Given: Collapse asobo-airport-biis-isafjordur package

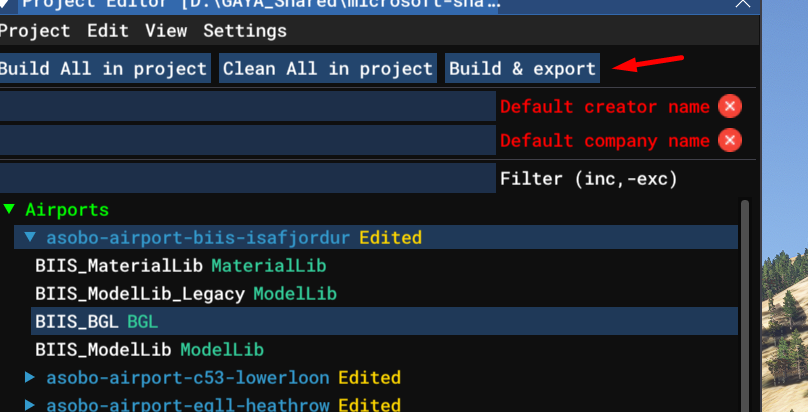Looking at the screenshot, I should point(30,238).
